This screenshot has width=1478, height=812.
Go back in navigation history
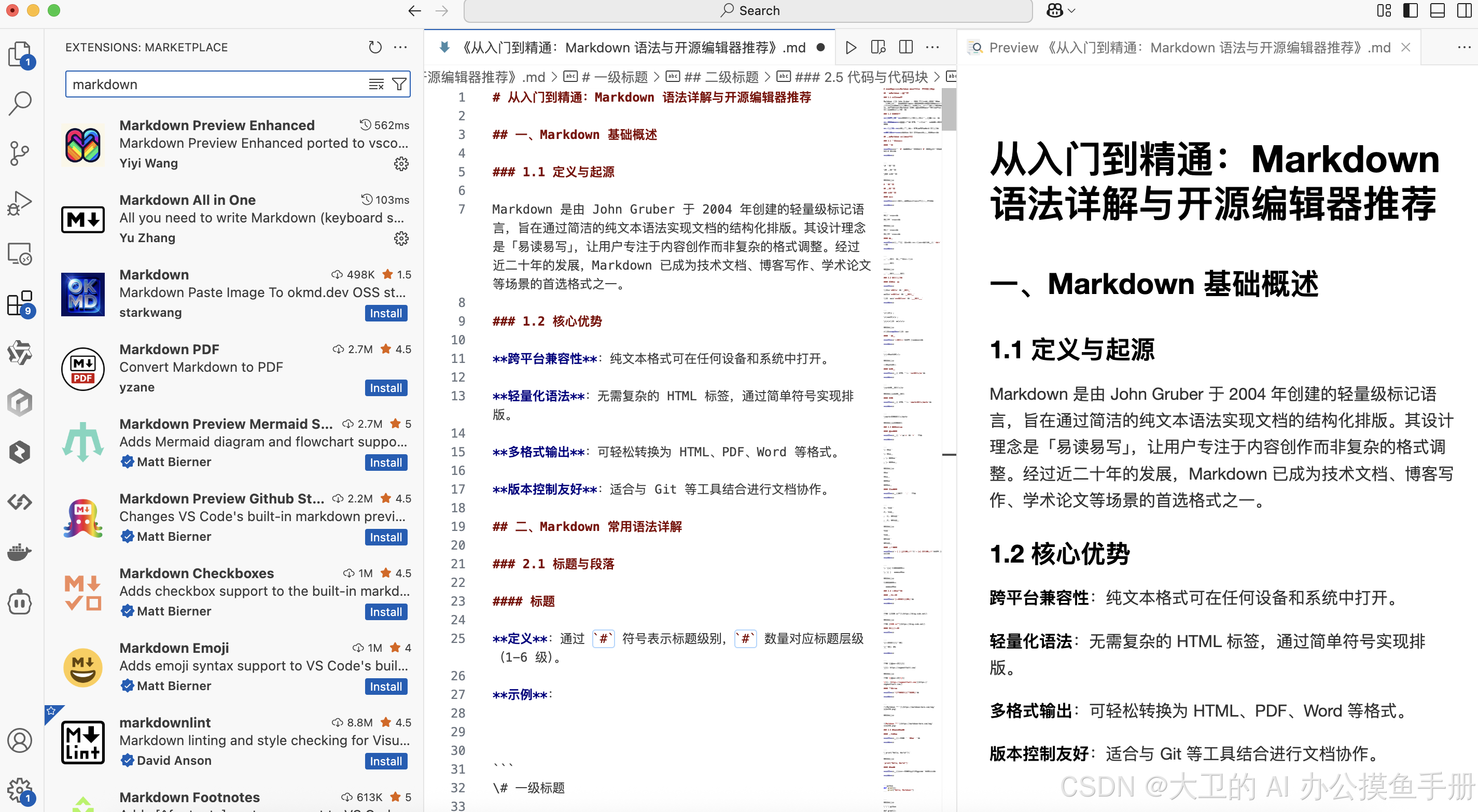(414, 10)
